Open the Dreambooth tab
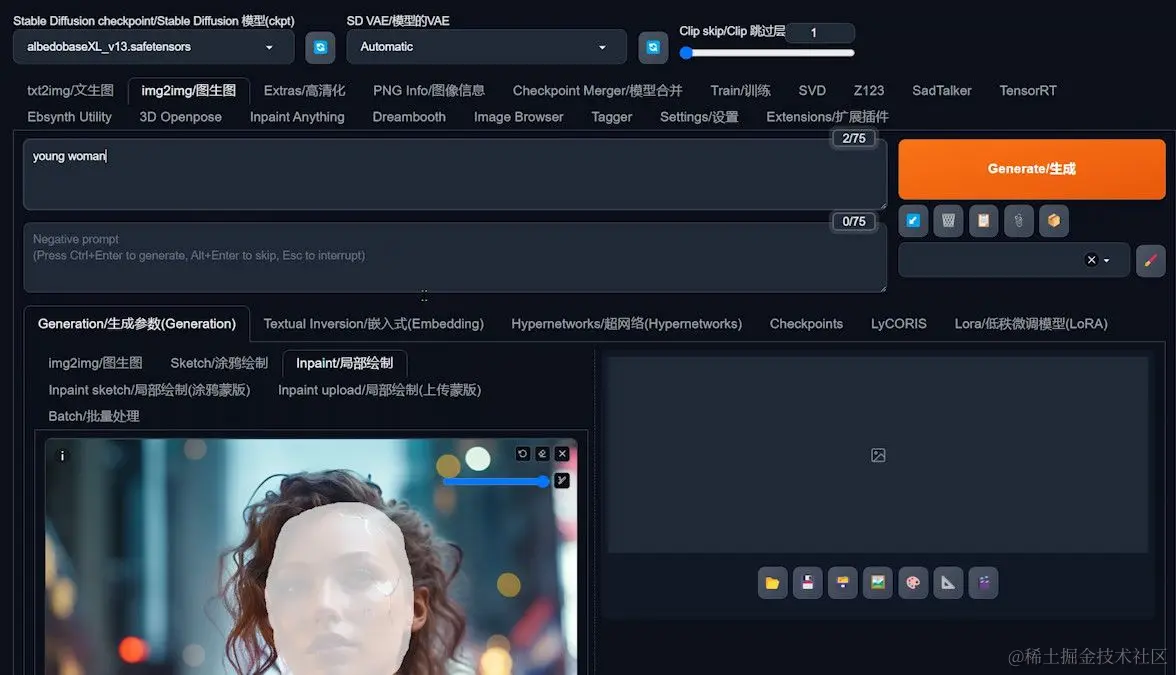 pyautogui.click(x=409, y=117)
